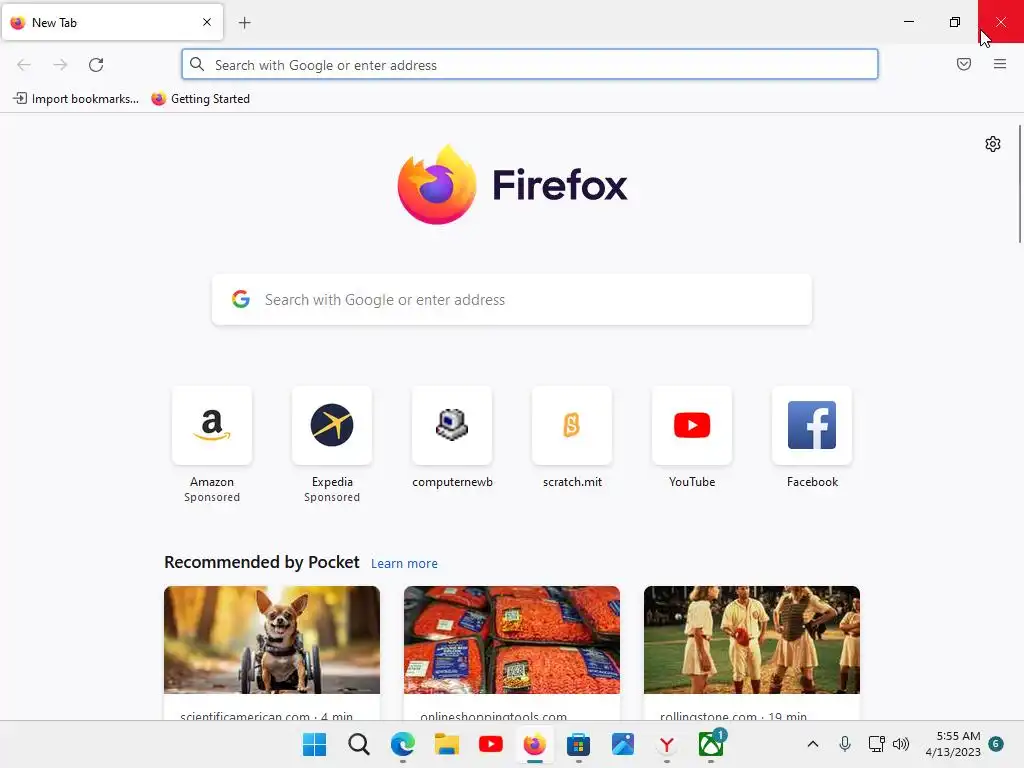Click Learn more next to Pocket
Screen dimensions: 1024x768
[404, 564]
